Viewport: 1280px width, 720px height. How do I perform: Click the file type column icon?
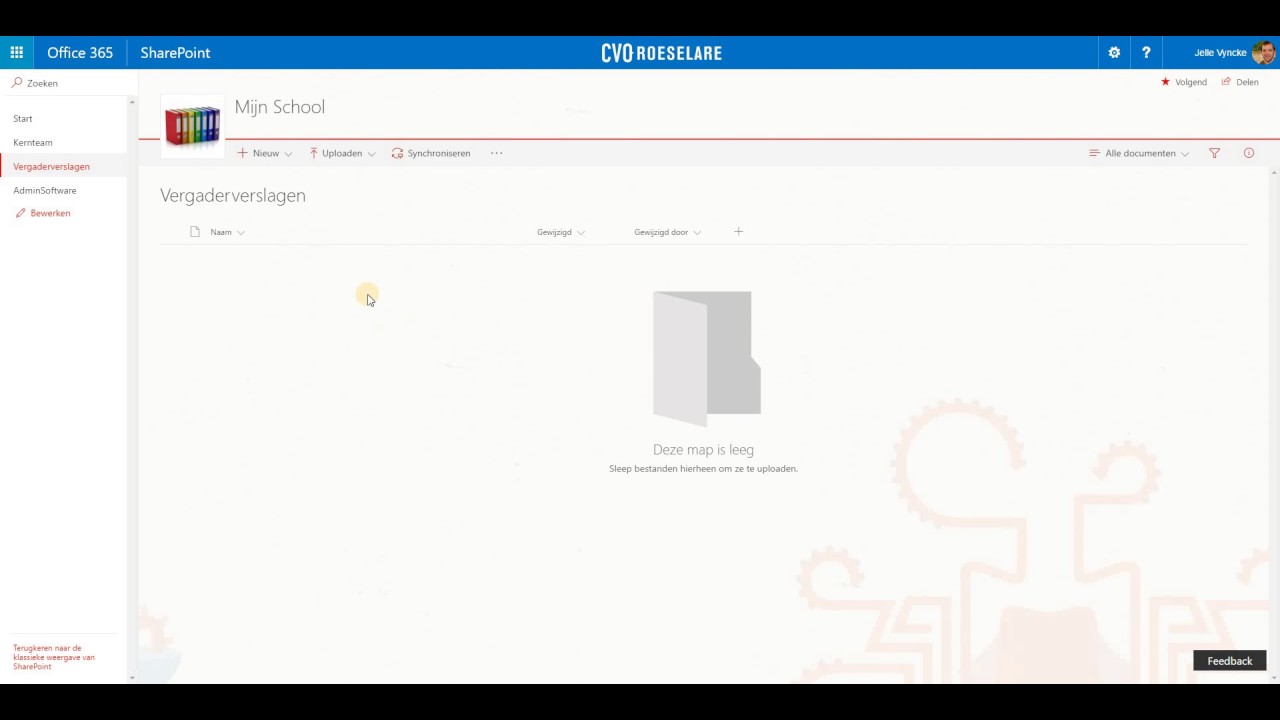pyautogui.click(x=195, y=232)
